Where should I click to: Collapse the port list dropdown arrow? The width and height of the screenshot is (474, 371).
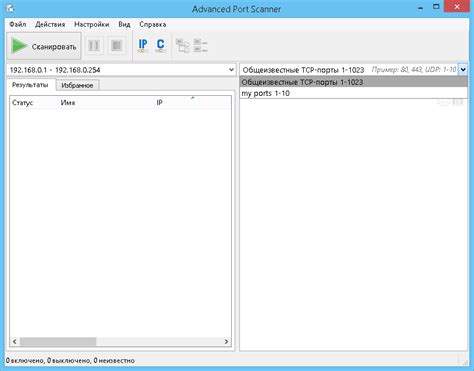(x=463, y=70)
